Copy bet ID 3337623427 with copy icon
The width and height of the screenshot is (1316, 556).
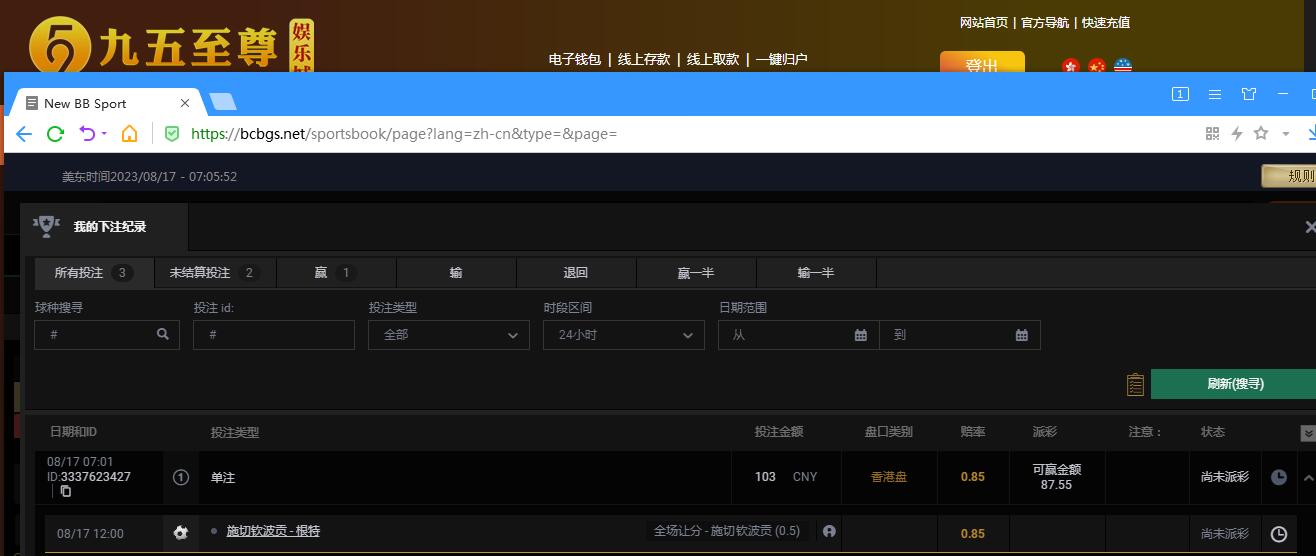coord(66,491)
